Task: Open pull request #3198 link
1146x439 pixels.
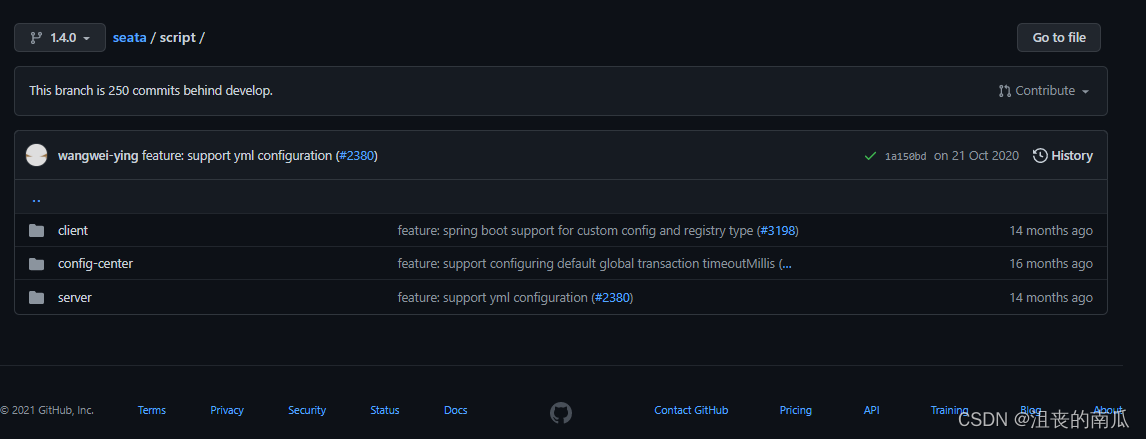Action: click(x=778, y=231)
